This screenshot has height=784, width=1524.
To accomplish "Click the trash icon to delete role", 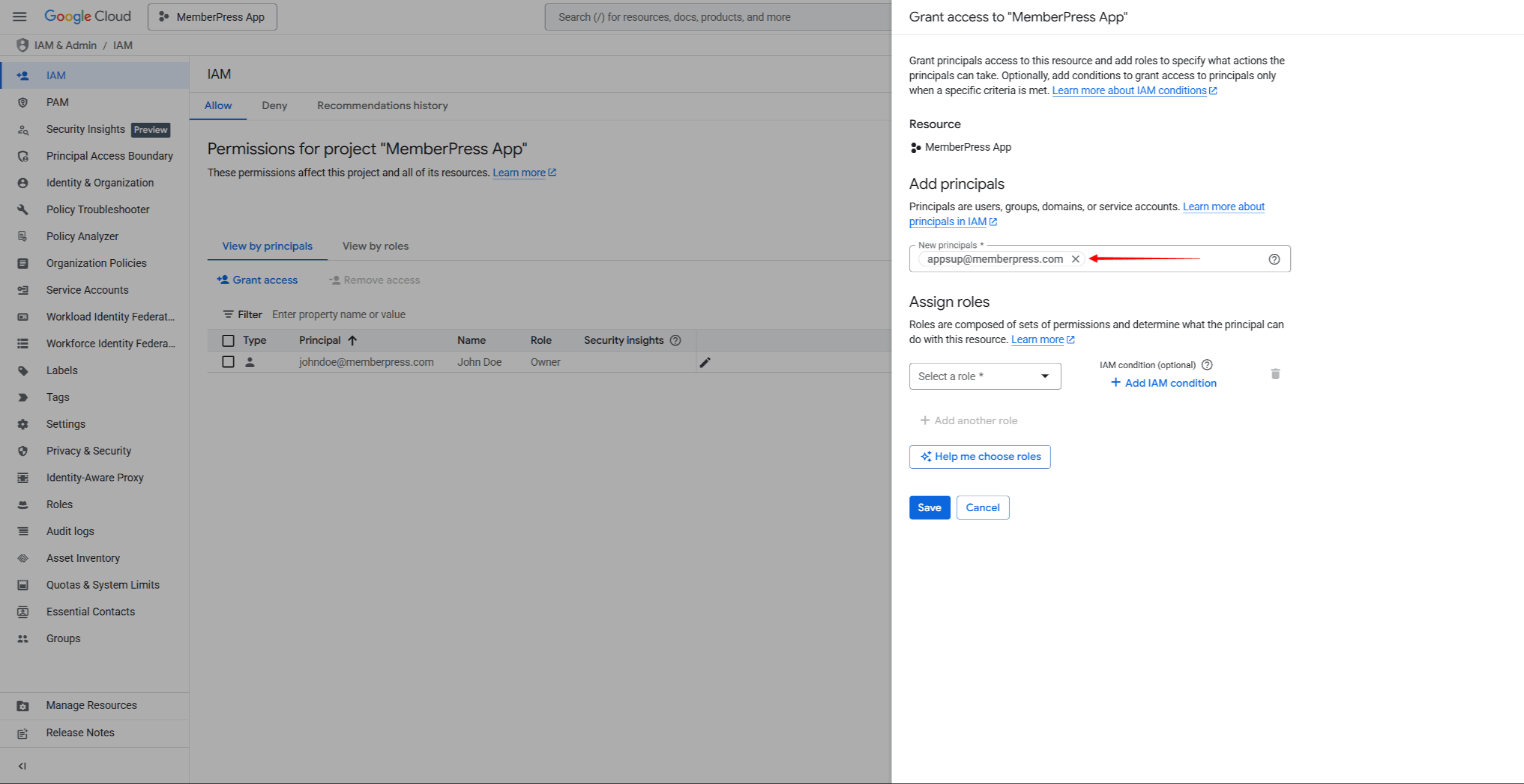I will click(x=1275, y=374).
